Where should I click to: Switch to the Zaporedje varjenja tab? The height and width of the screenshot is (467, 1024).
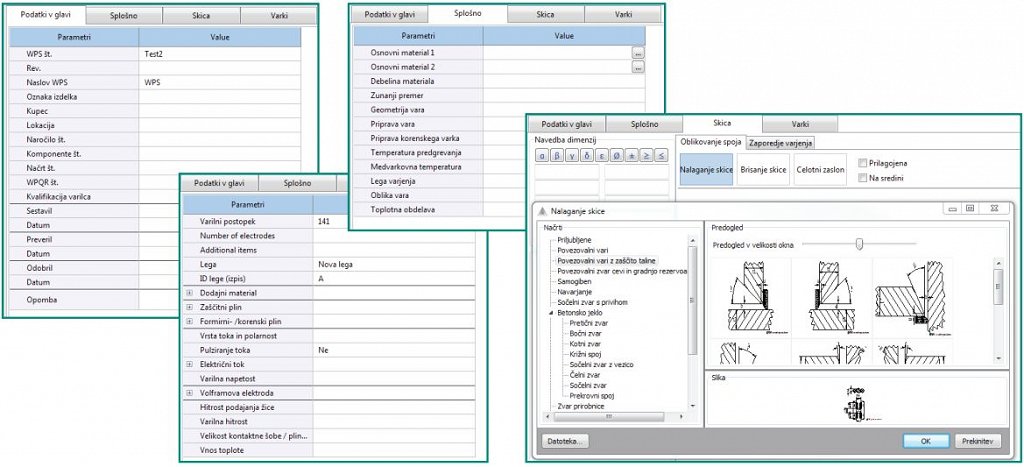click(778, 143)
